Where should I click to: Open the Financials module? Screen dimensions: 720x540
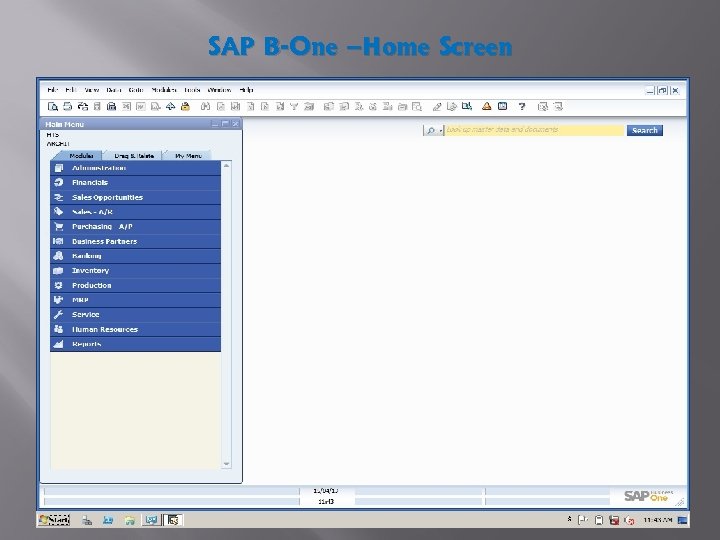135,183
